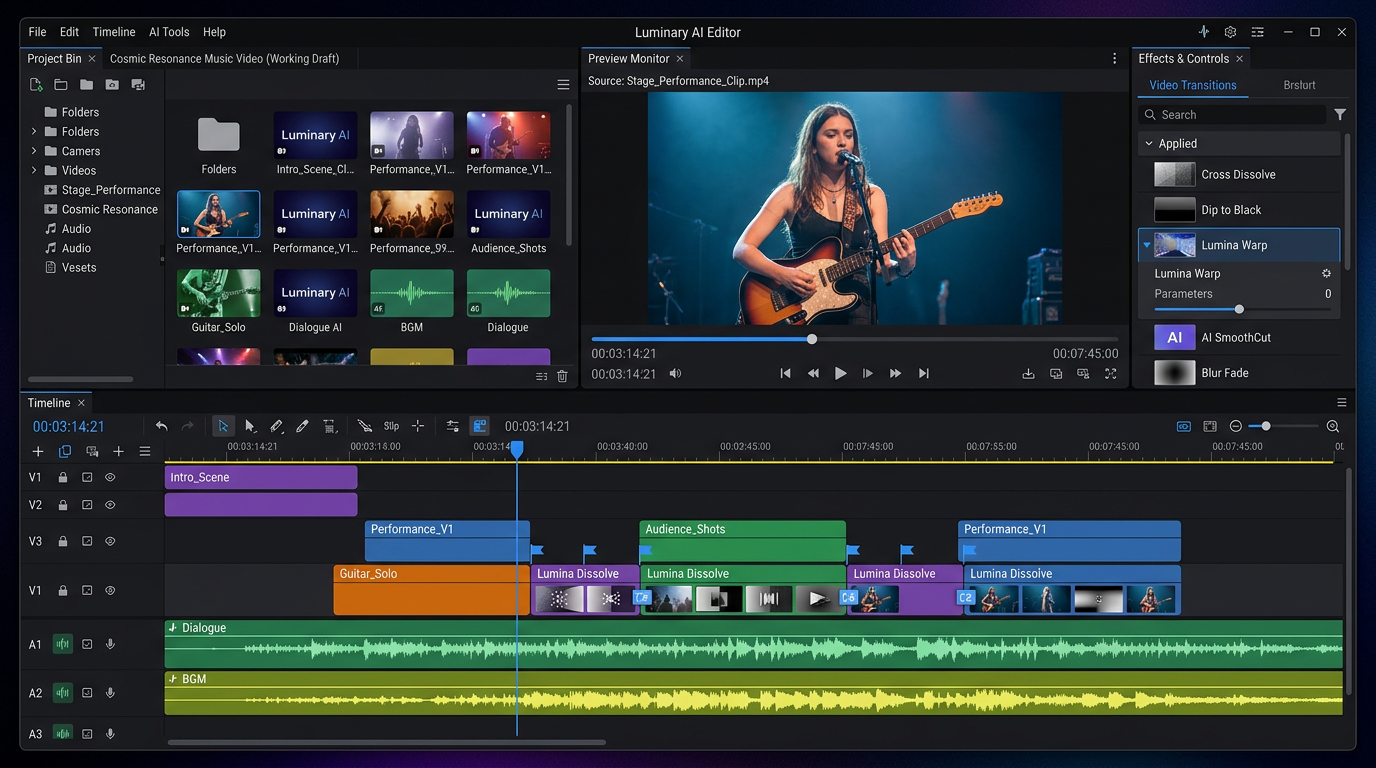The image size is (1376, 768).
Task: Toggle visibility eye on track V3
Action: click(111, 541)
